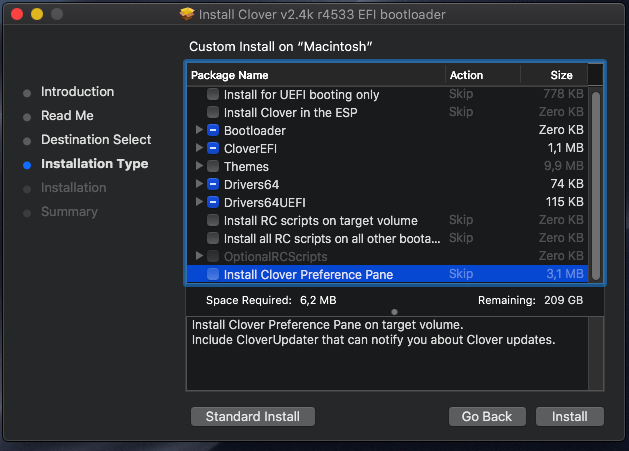Click the Package Name column header
629x451 pixels.
pos(316,75)
